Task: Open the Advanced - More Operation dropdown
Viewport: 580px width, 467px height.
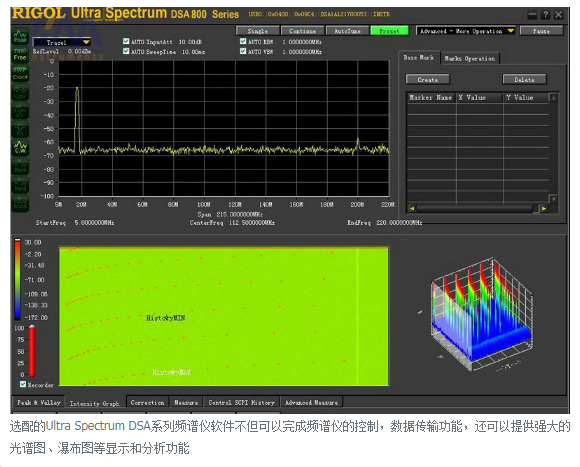Action: pyautogui.click(x=466, y=31)
